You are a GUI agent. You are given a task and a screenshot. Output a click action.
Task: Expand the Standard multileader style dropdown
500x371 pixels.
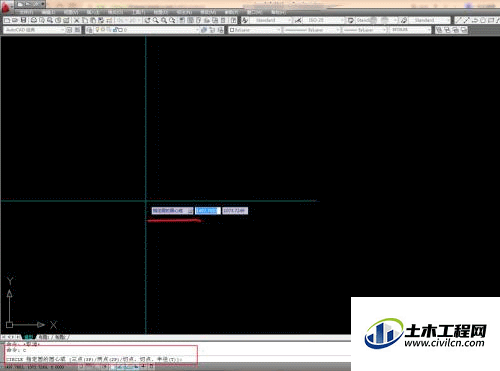tap(447, 20)
